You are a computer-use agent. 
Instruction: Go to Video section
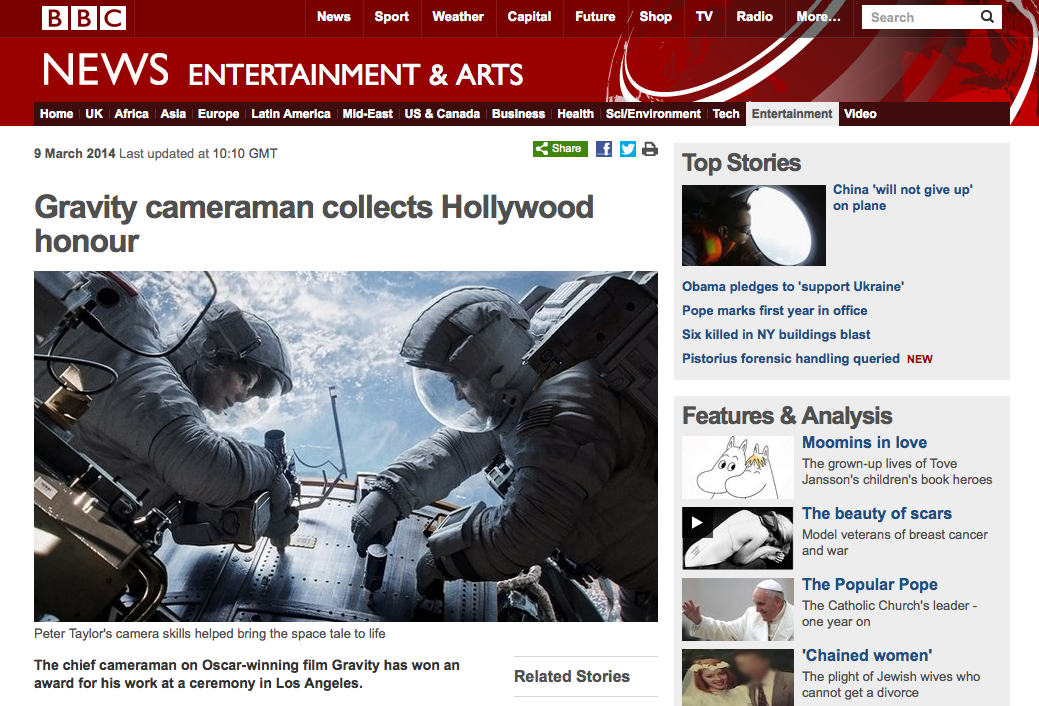click(860, 114)
